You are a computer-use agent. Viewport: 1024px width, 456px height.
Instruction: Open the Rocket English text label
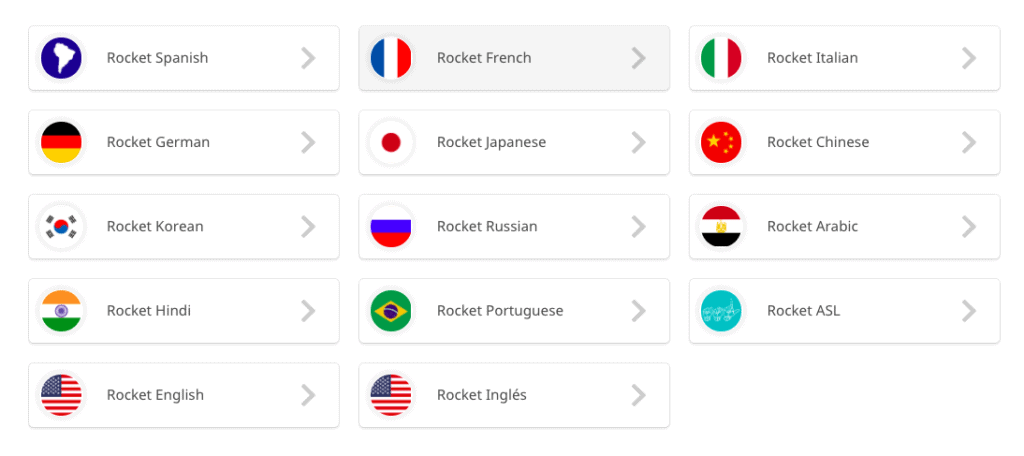pos(155,395)
